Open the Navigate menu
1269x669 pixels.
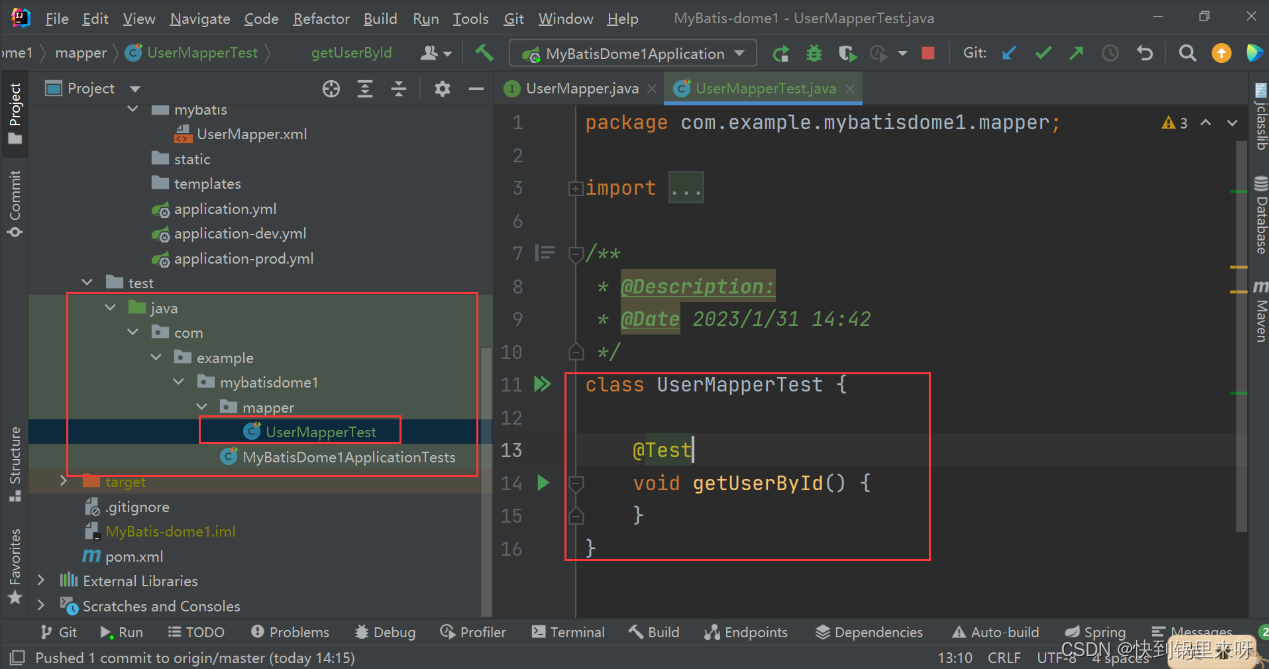tap(200, 19)
